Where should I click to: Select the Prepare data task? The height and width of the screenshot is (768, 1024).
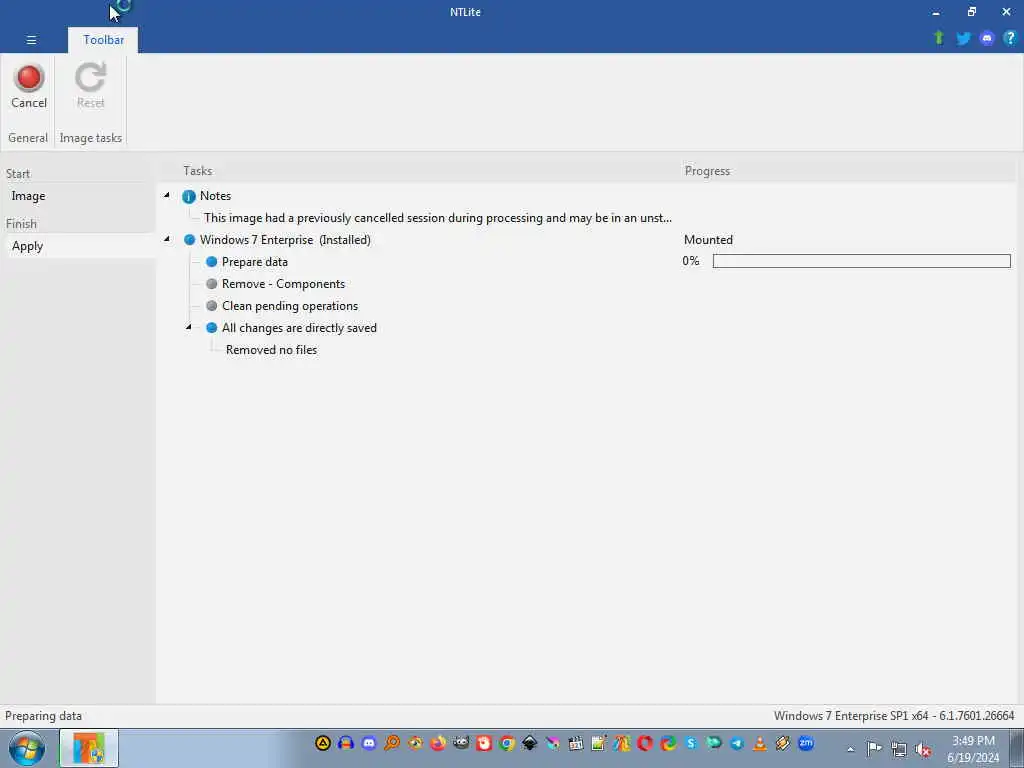255,262
